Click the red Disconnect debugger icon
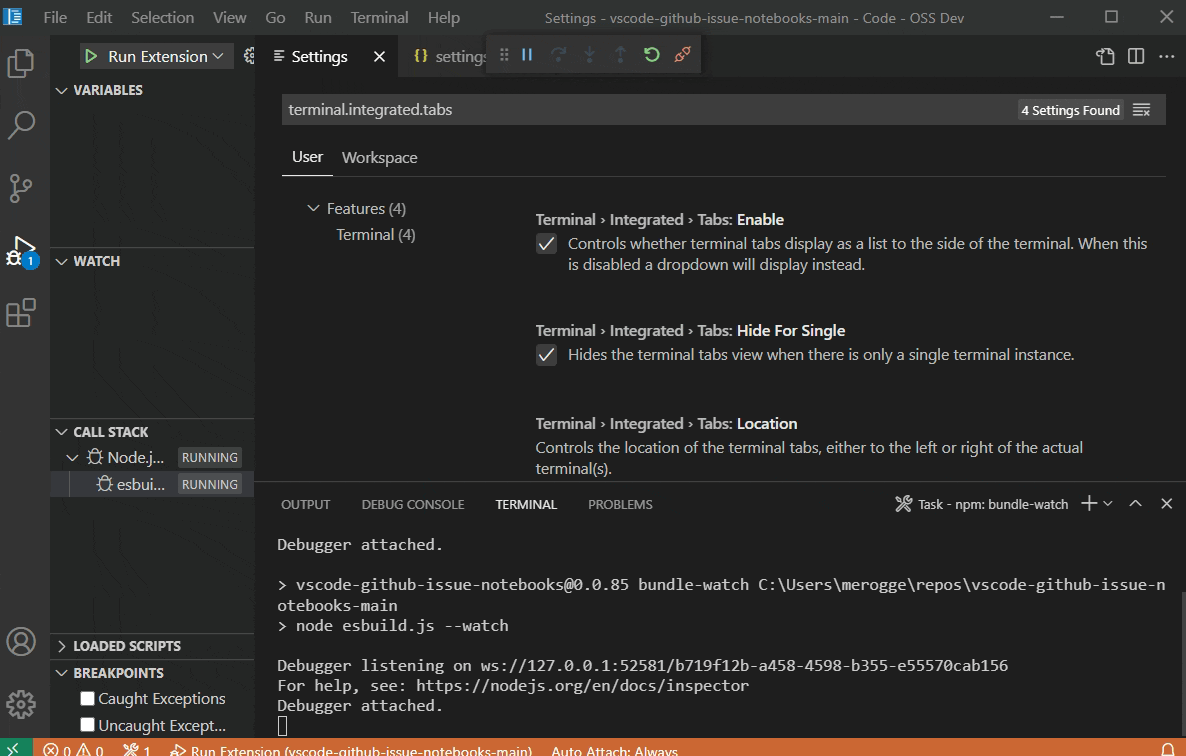Image resolution: width=1186 pixels, height=756 pixels. (682, 55)
